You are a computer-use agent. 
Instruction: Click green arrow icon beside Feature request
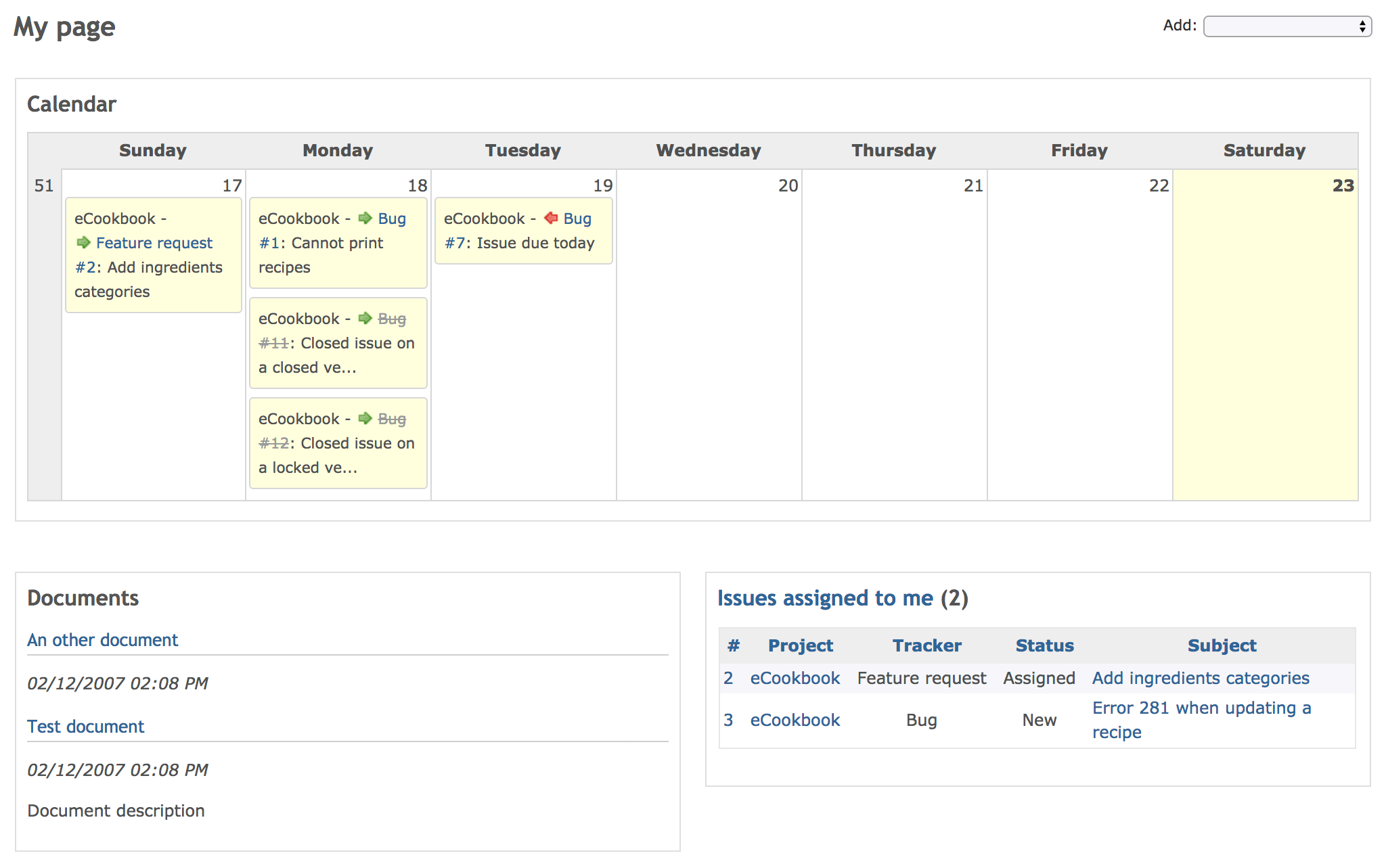(84, 242)
